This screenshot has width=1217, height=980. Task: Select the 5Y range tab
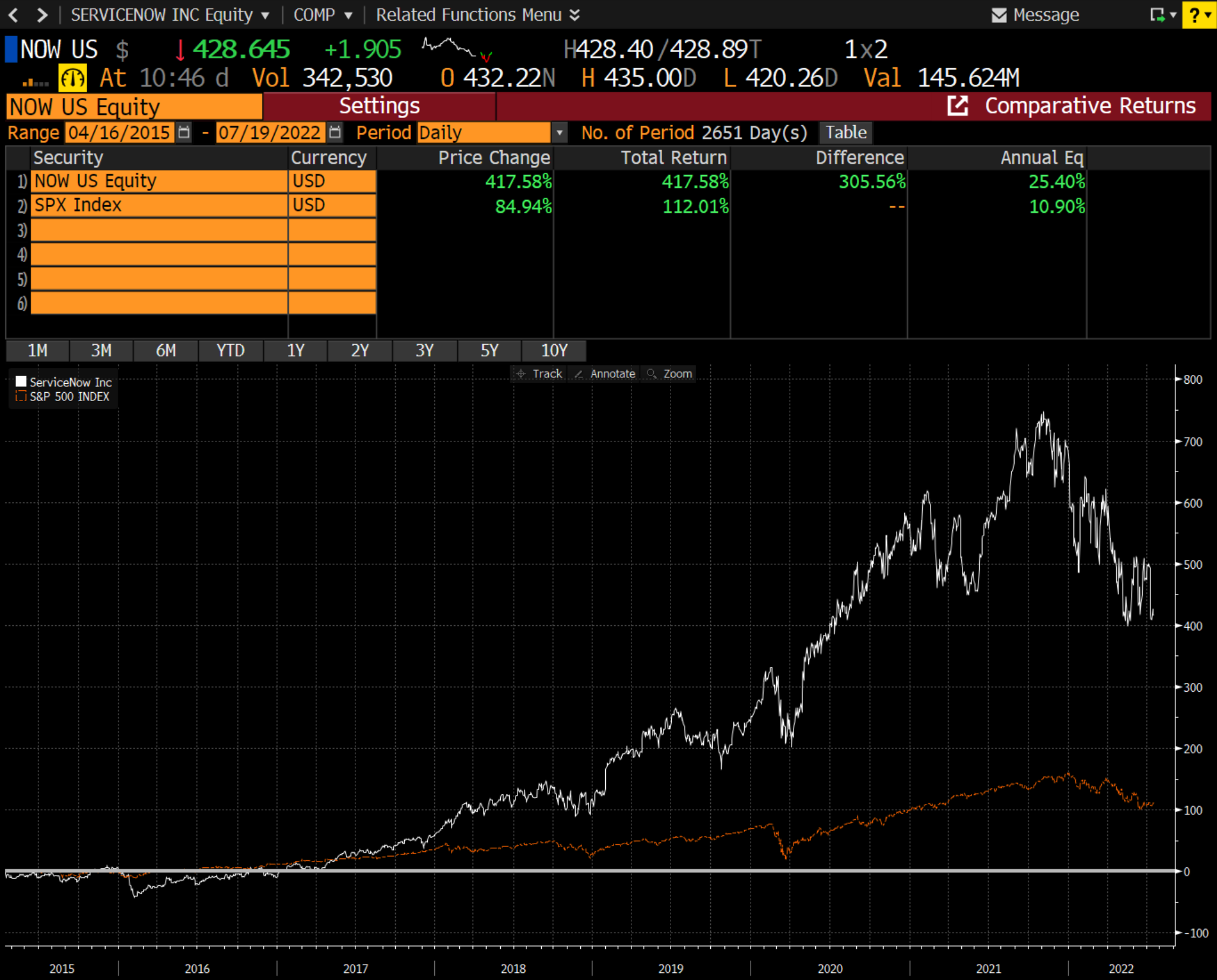pyautogui.click(x=490, y=351)
